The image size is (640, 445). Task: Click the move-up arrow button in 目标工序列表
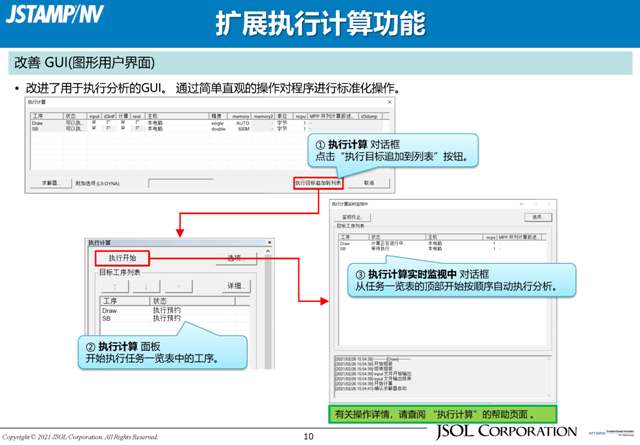pyautogui.click(x=115, y=286)
